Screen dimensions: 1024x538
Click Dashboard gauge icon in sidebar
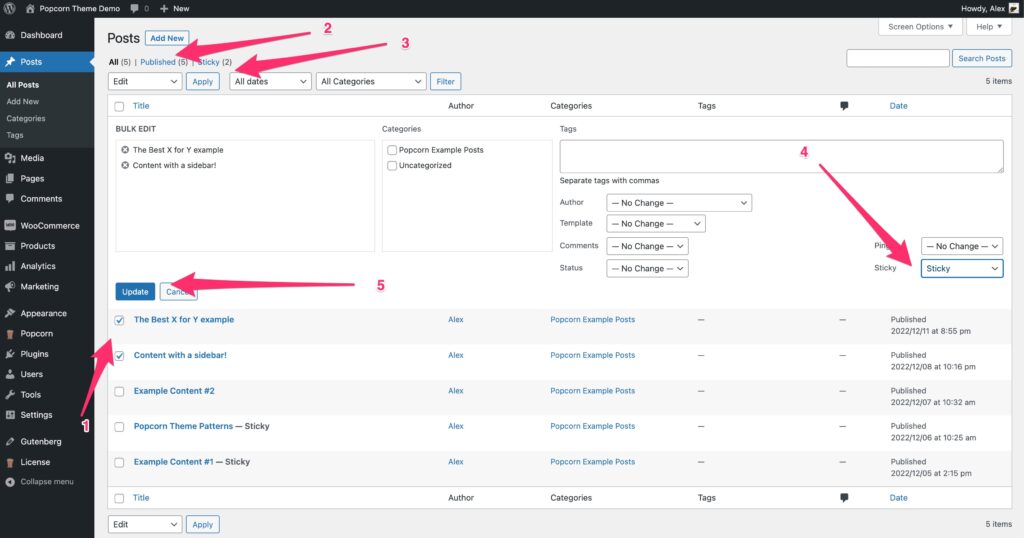tap(10, 35)
